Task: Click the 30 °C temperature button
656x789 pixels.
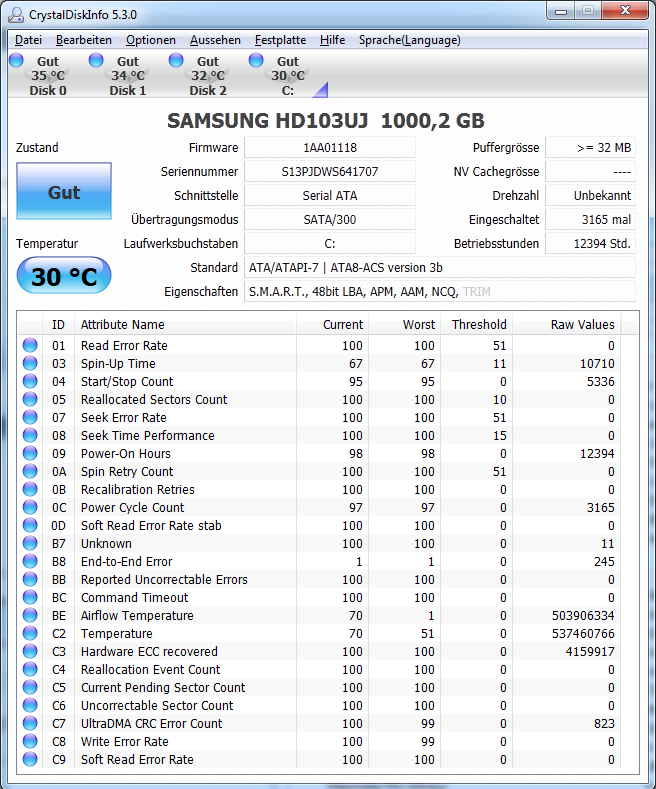Action: 64,276
